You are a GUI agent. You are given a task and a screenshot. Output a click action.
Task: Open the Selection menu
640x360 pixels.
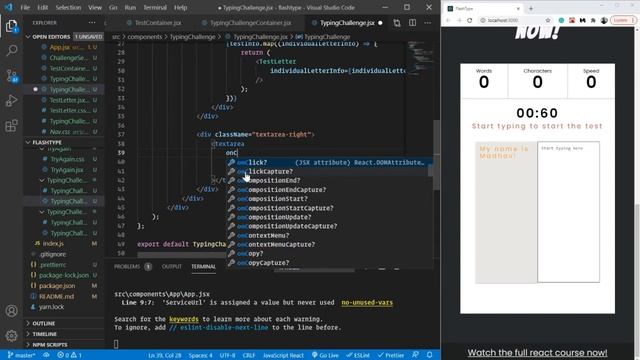click(68, 7)
